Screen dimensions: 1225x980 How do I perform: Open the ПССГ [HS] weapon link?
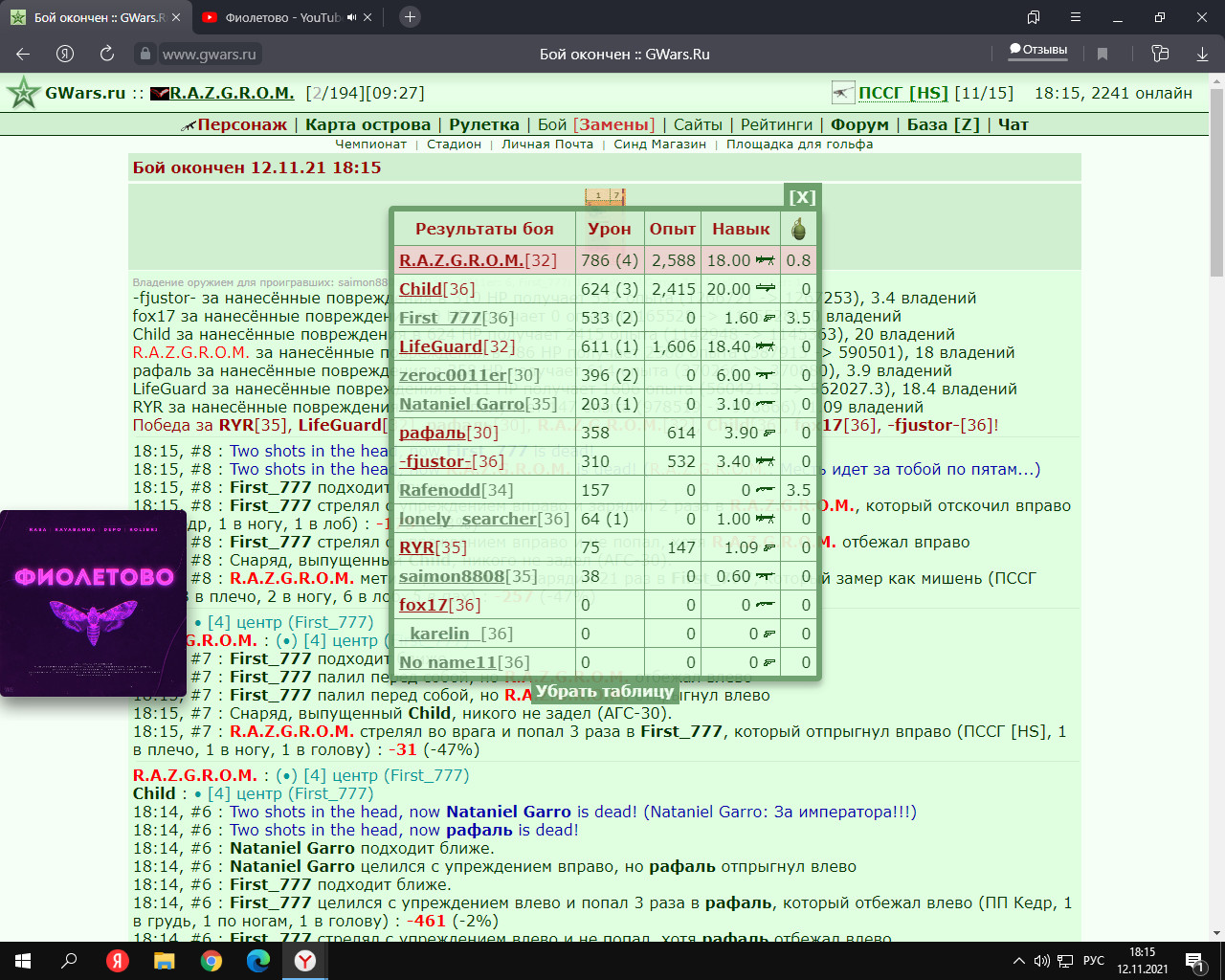[x=903, y=93]
